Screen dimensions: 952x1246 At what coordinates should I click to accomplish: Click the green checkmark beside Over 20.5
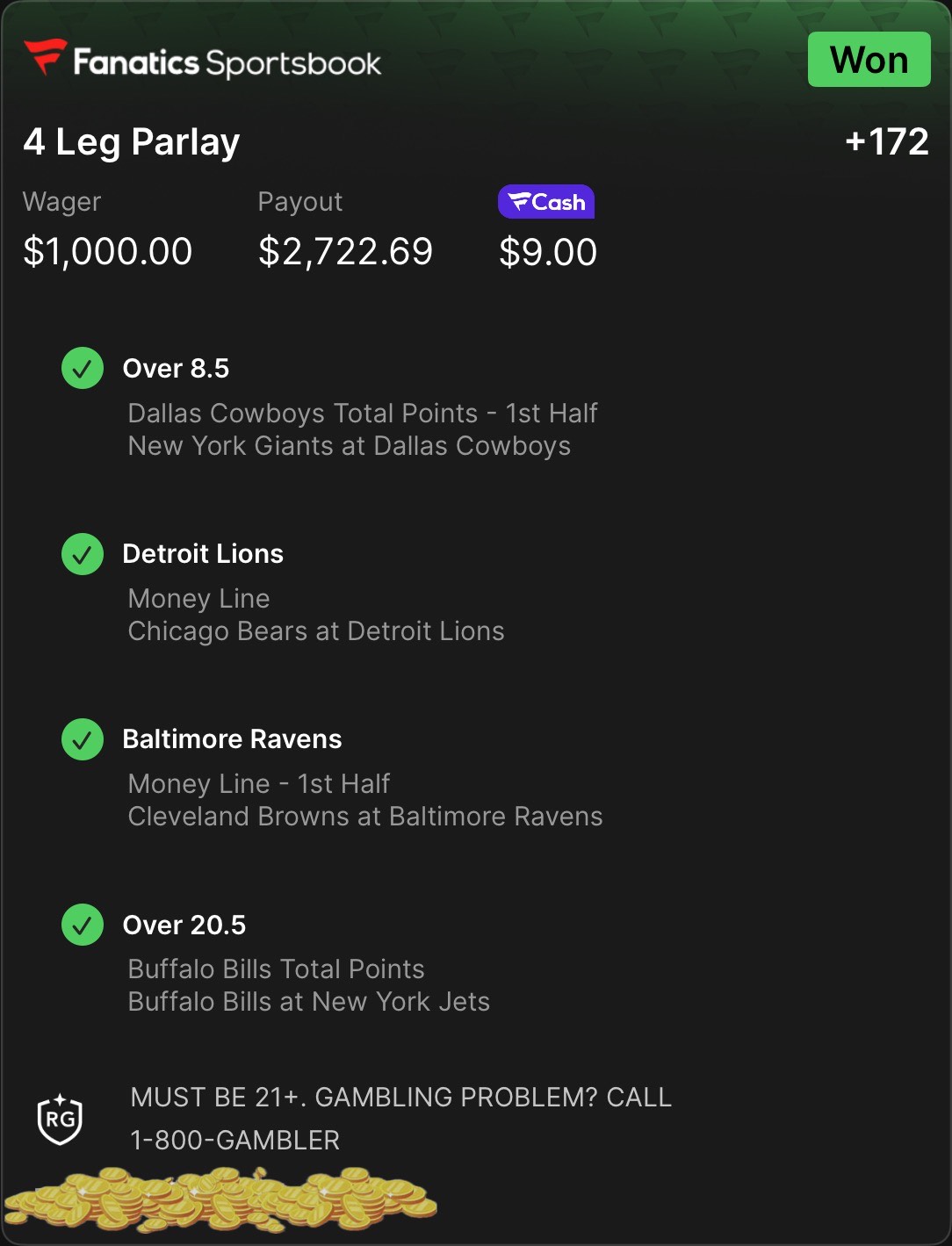pyautogui.click(x=83, y=925)
